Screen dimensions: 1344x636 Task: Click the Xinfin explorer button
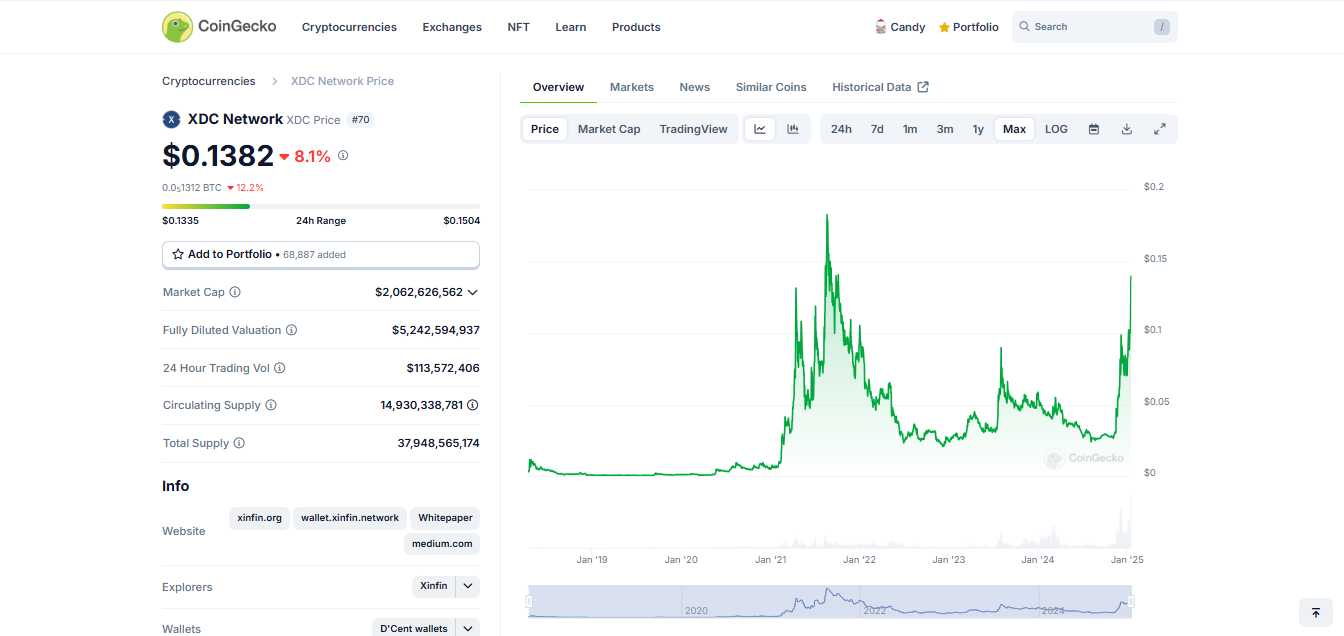[x=434, y=587]
